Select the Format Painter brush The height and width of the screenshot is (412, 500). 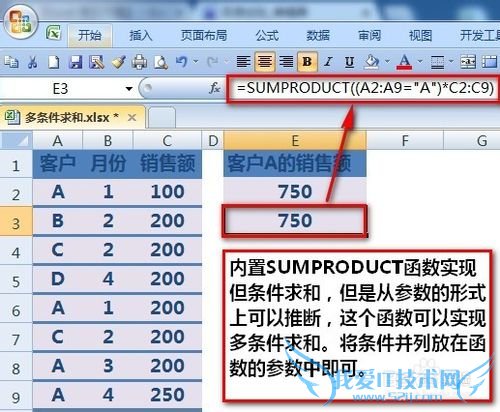tap(118, 62)
